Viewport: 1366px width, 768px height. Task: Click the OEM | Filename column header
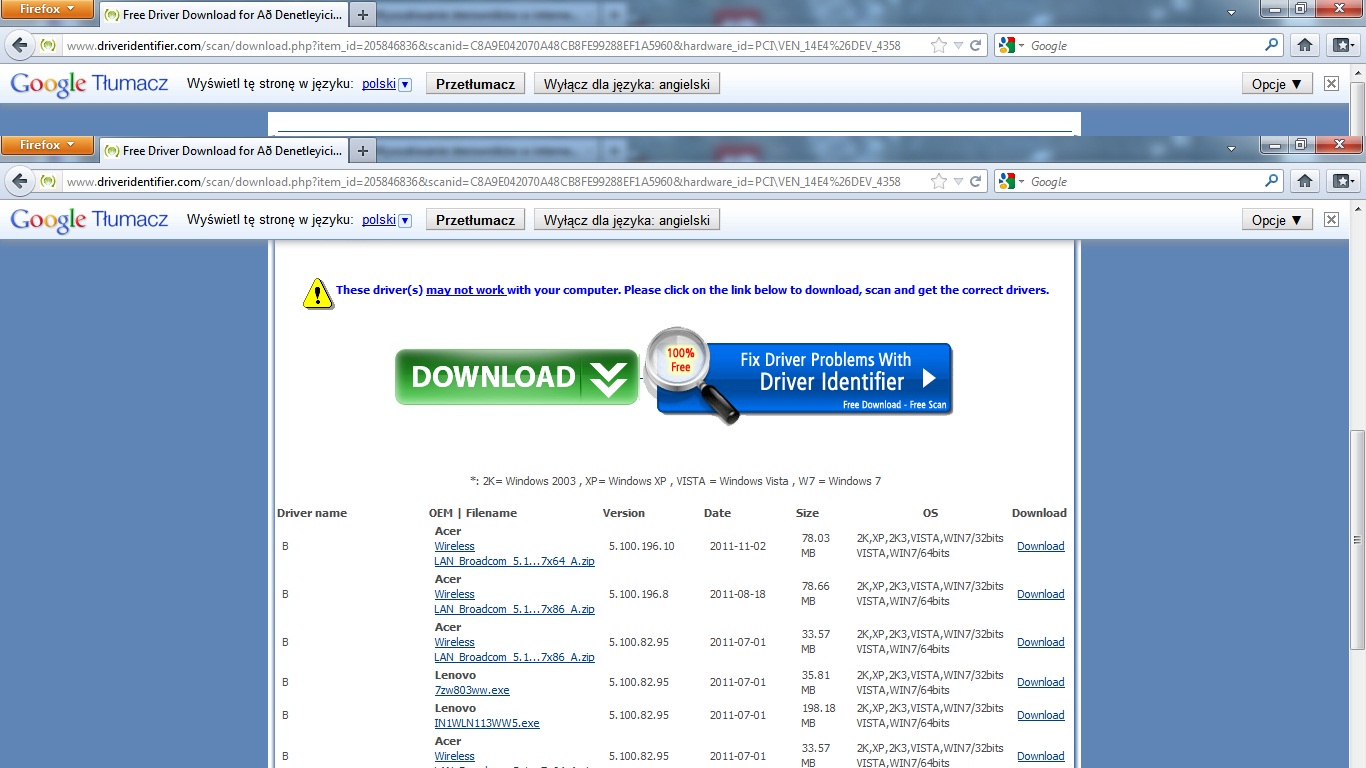pos(473,513)
